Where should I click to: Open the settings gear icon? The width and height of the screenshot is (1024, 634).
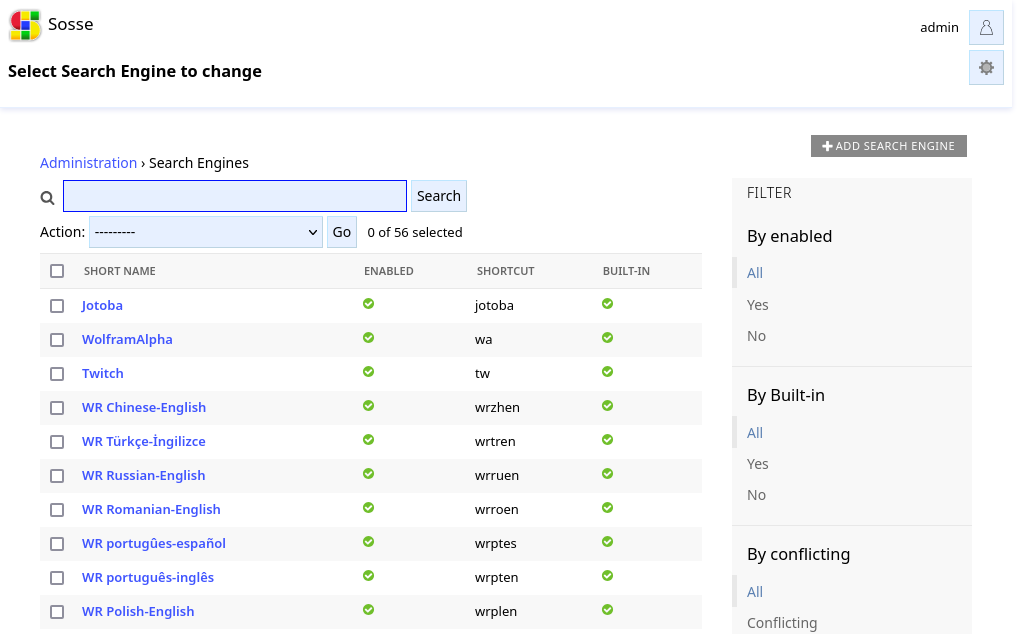[986, 67]
